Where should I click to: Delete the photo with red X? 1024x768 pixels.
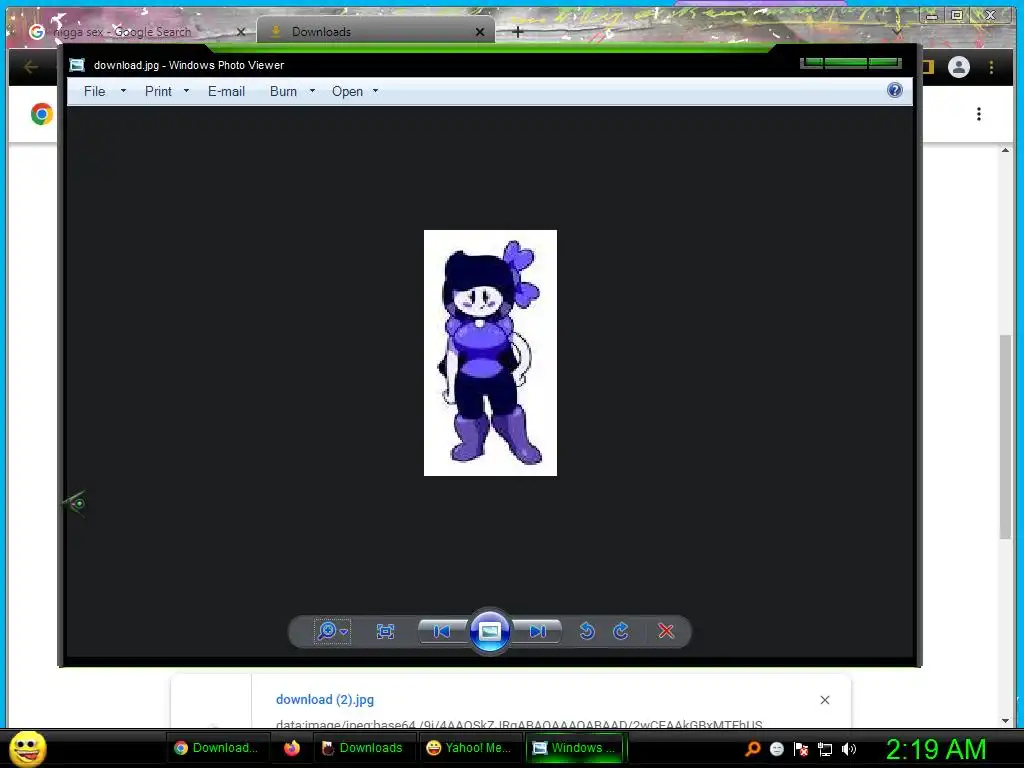tap(665, 632)
